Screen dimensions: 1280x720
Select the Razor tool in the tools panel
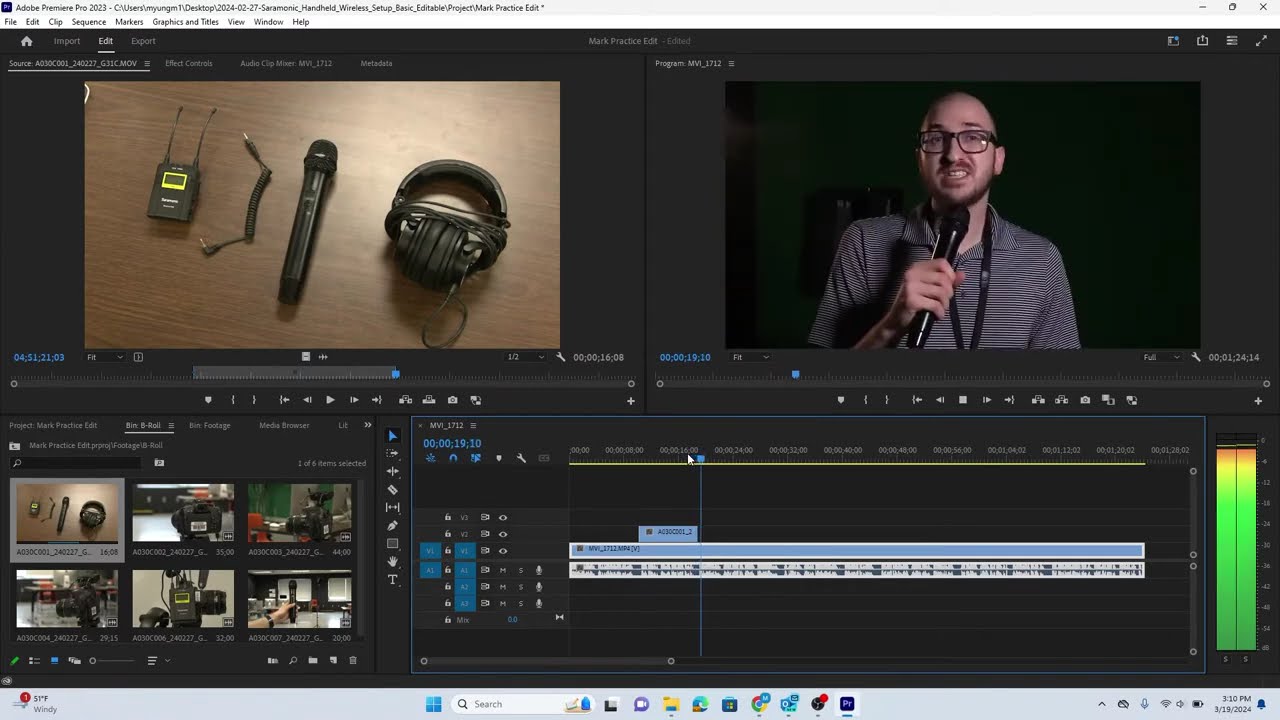(392, 490)
